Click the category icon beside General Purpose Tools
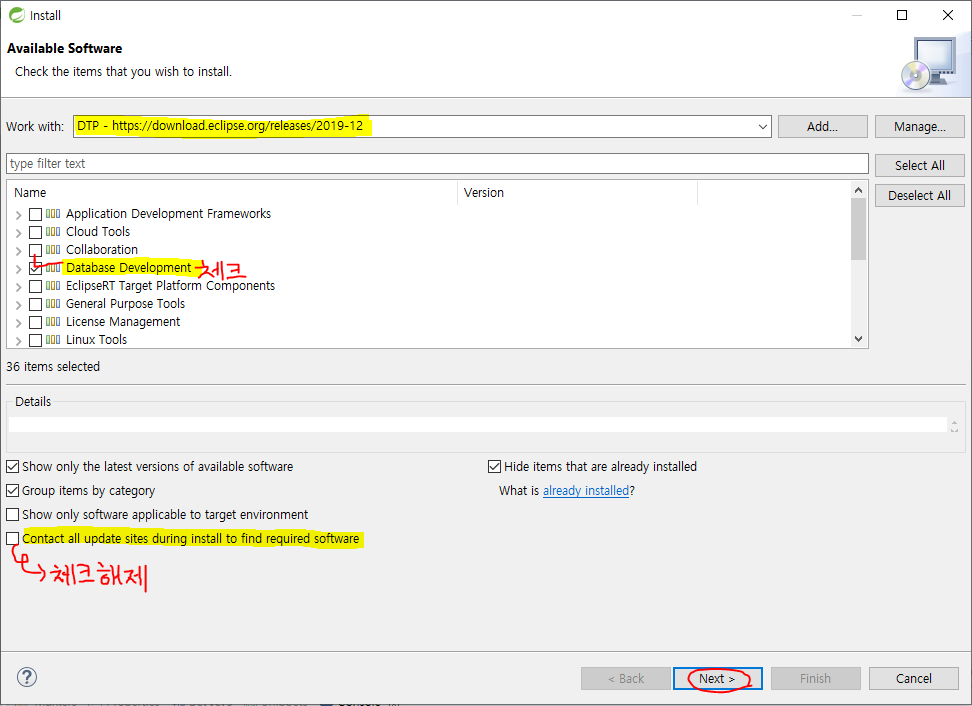This screenshot has height=706, width=972. point(53,304)
